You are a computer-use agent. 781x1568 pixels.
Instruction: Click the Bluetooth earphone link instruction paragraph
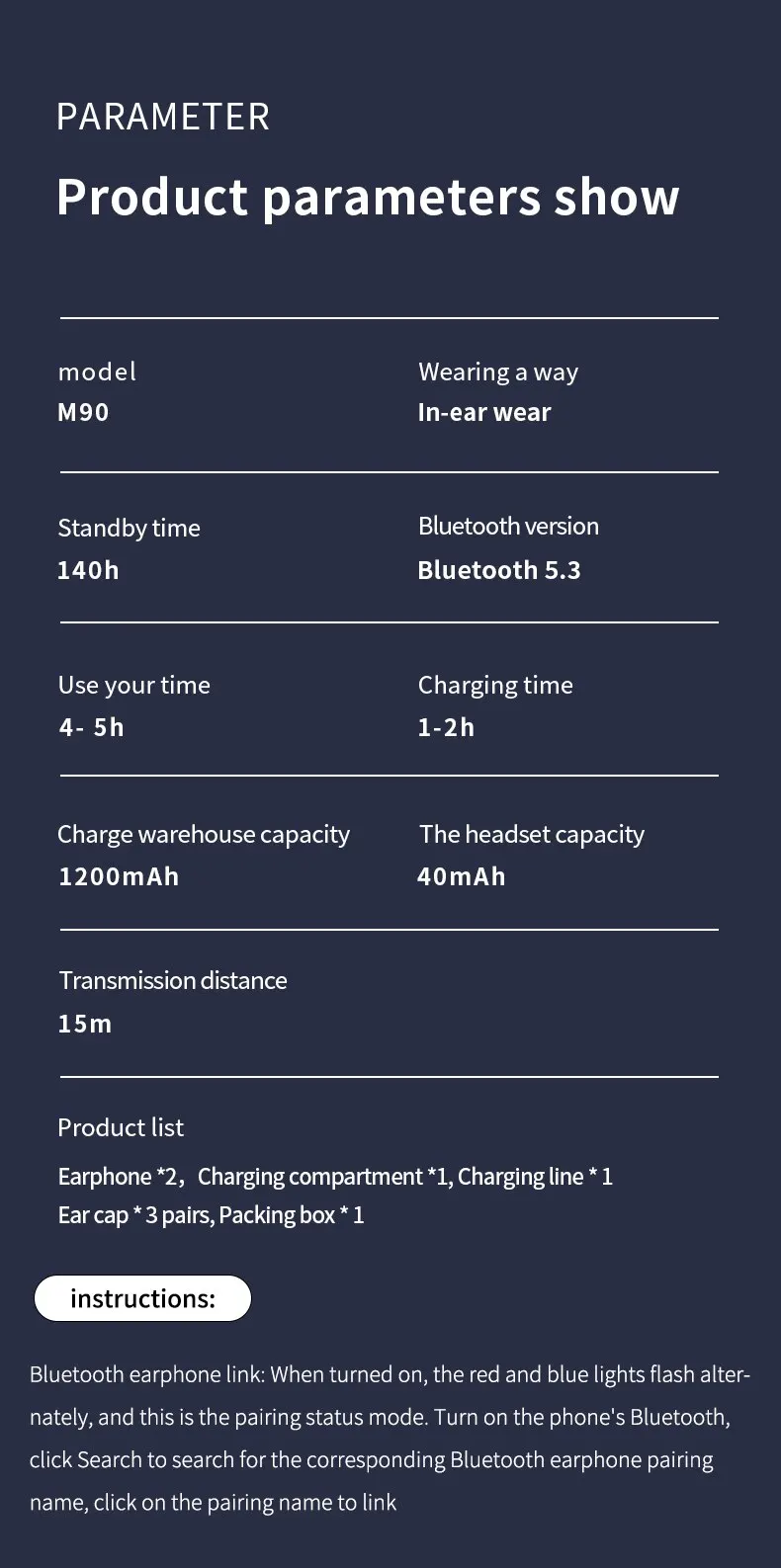click(x=390, y=1439)
